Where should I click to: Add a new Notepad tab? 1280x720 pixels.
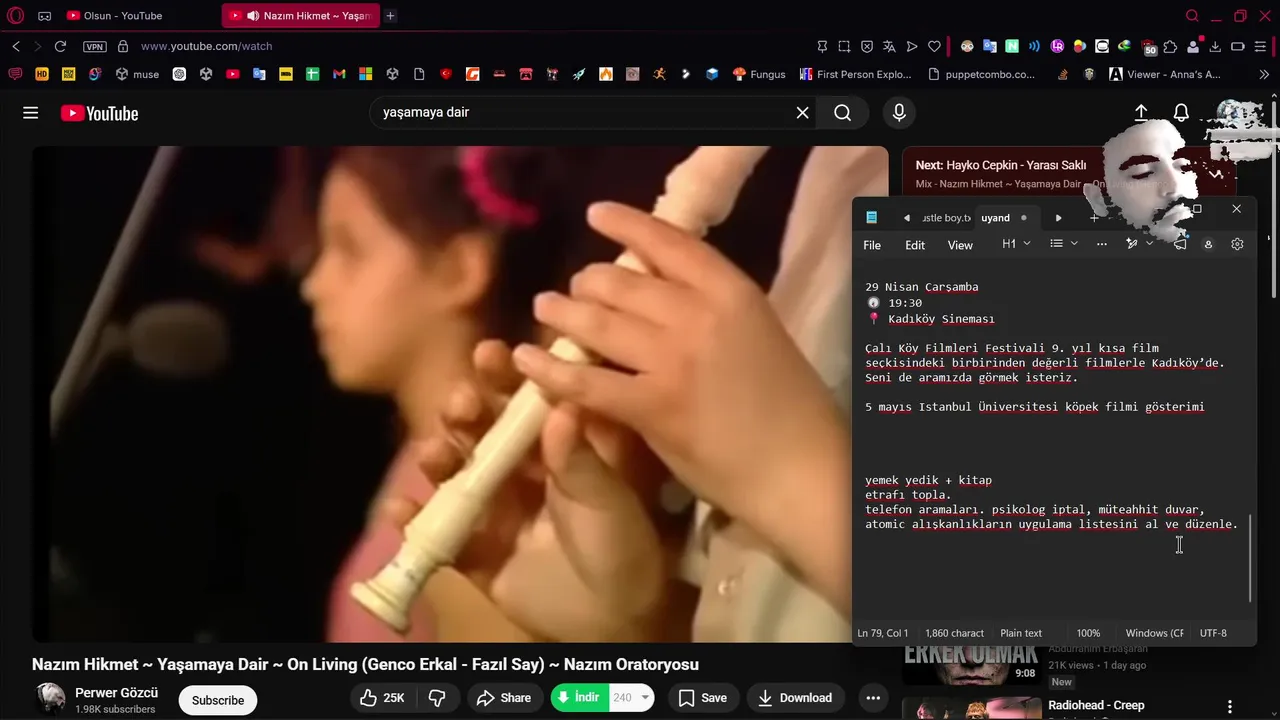point(1094,218)
